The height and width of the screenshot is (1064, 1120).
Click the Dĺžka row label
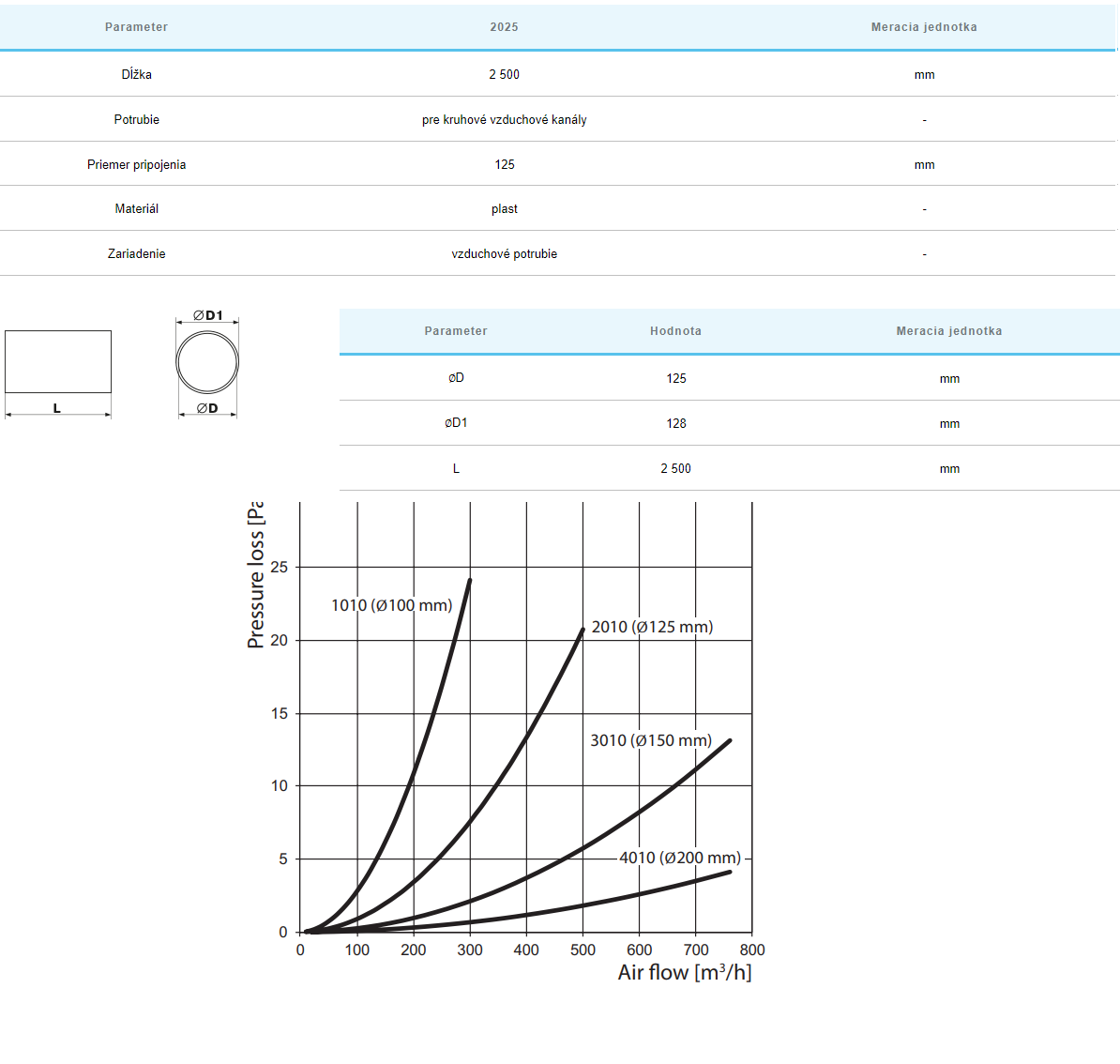[137, 74]
